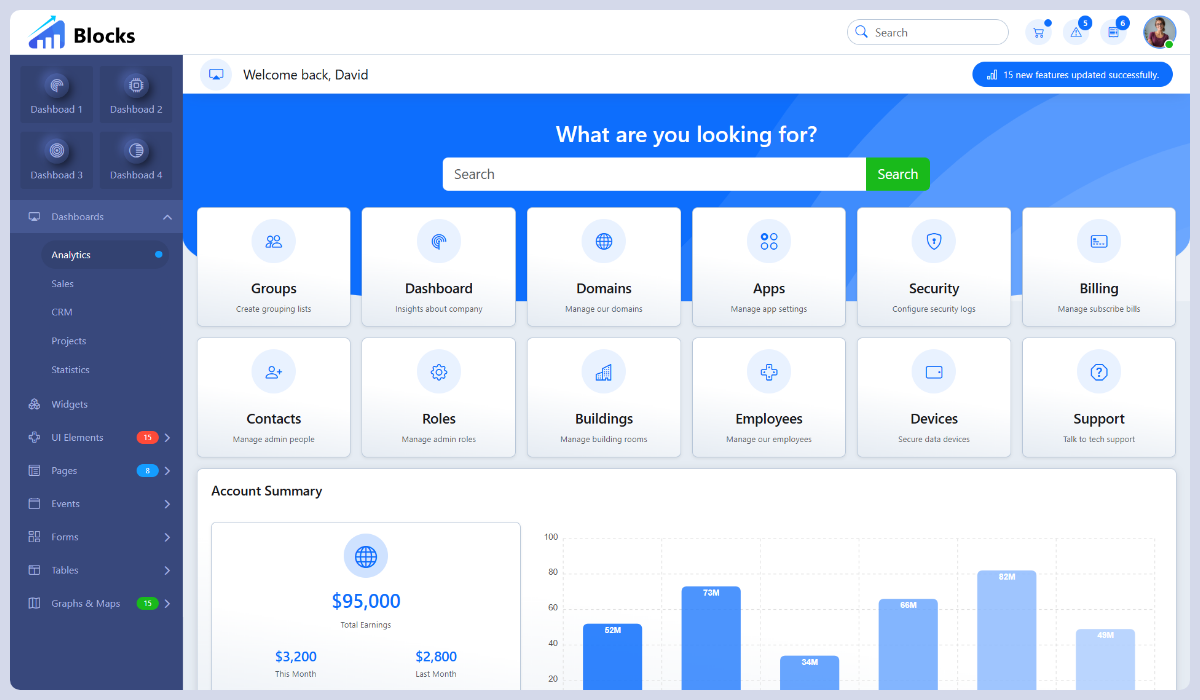This screenshot has height=700, width=1200.
Task: Click David's profile avatar
Action: tap(1158, 31)
